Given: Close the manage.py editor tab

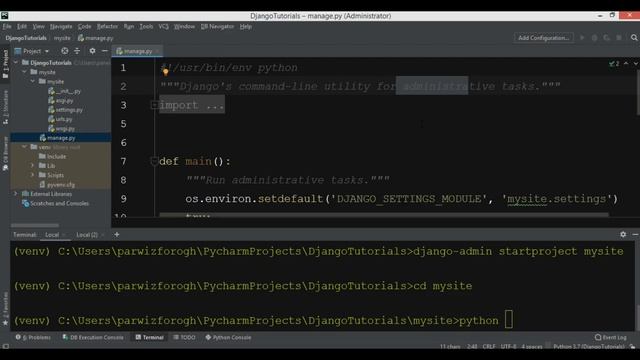Looking at the screenshot, I should [157, 51].
